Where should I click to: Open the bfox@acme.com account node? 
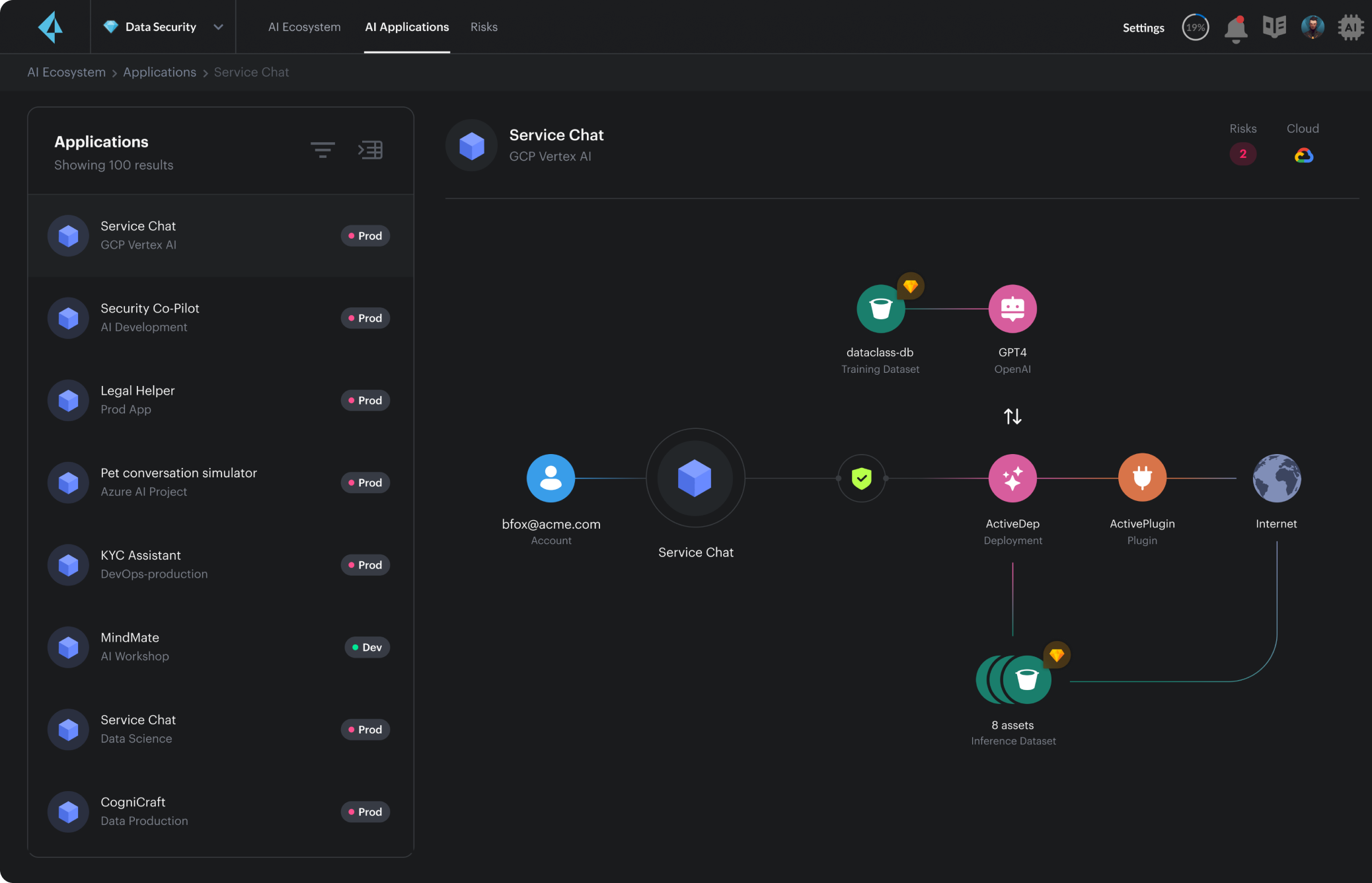pos(551,478)
